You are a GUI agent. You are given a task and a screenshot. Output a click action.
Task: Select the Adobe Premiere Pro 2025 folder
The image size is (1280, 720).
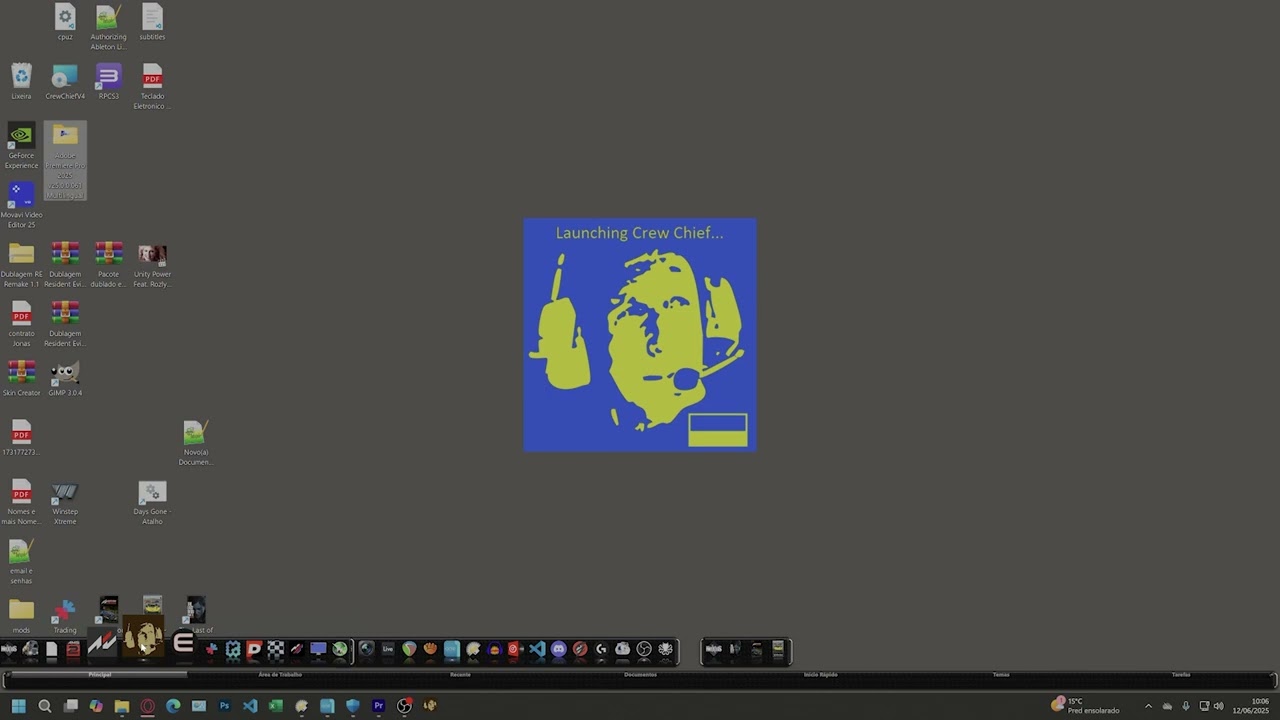click(65, 161)
